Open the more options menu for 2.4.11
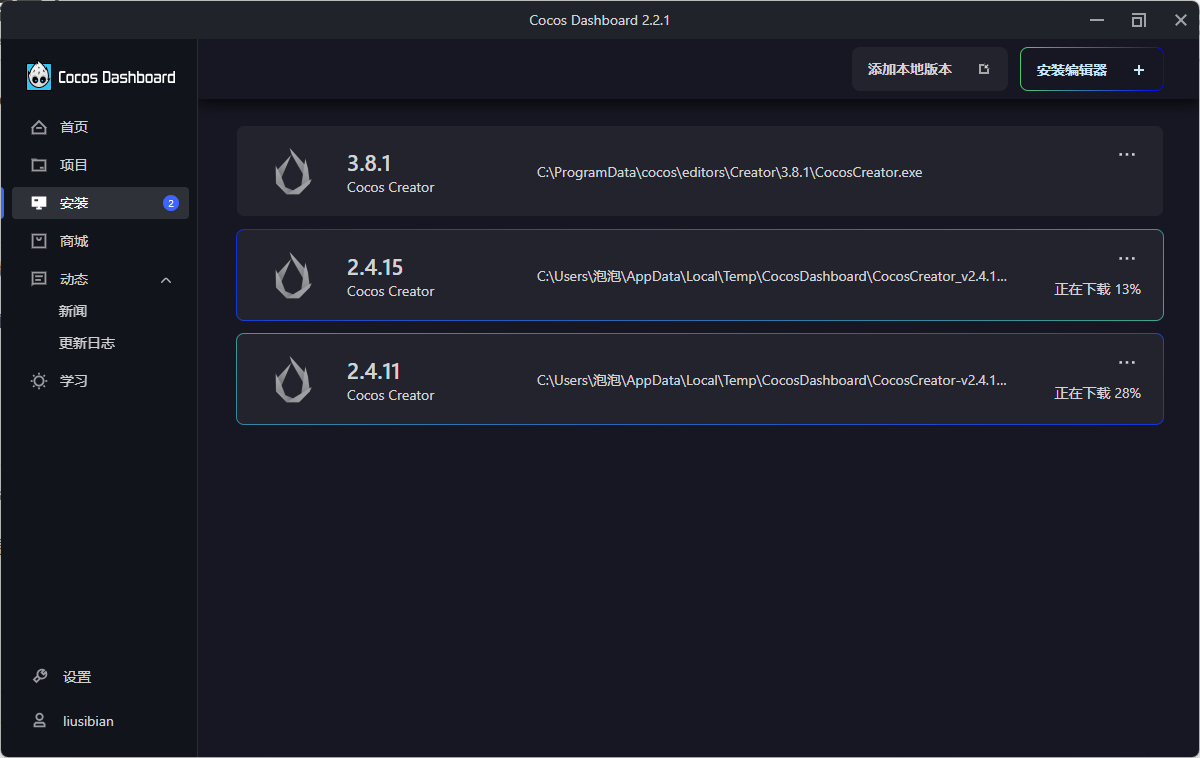 [1127, 362]
